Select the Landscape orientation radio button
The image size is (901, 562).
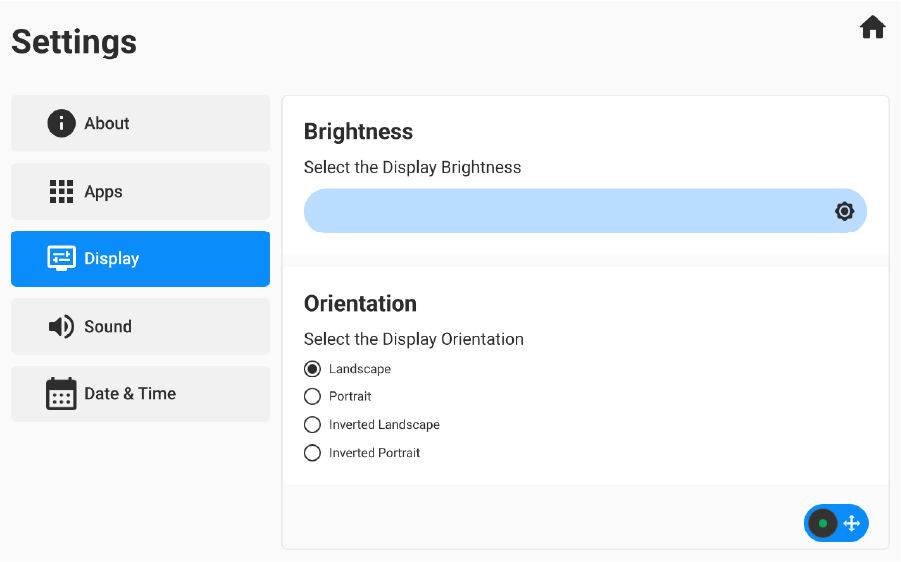point(312,369)
